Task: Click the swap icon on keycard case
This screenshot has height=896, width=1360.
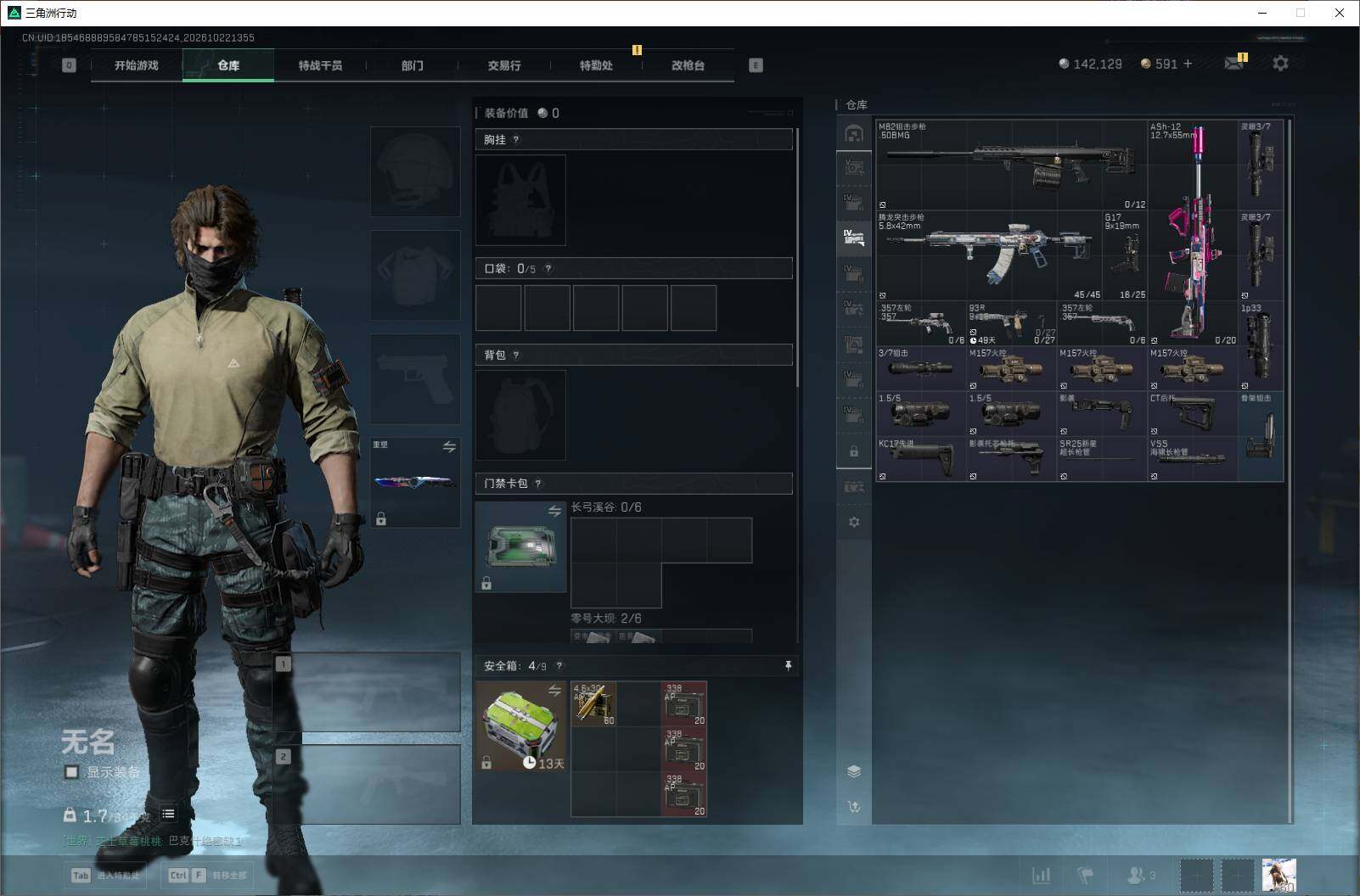Action: [x=554, y=511]
